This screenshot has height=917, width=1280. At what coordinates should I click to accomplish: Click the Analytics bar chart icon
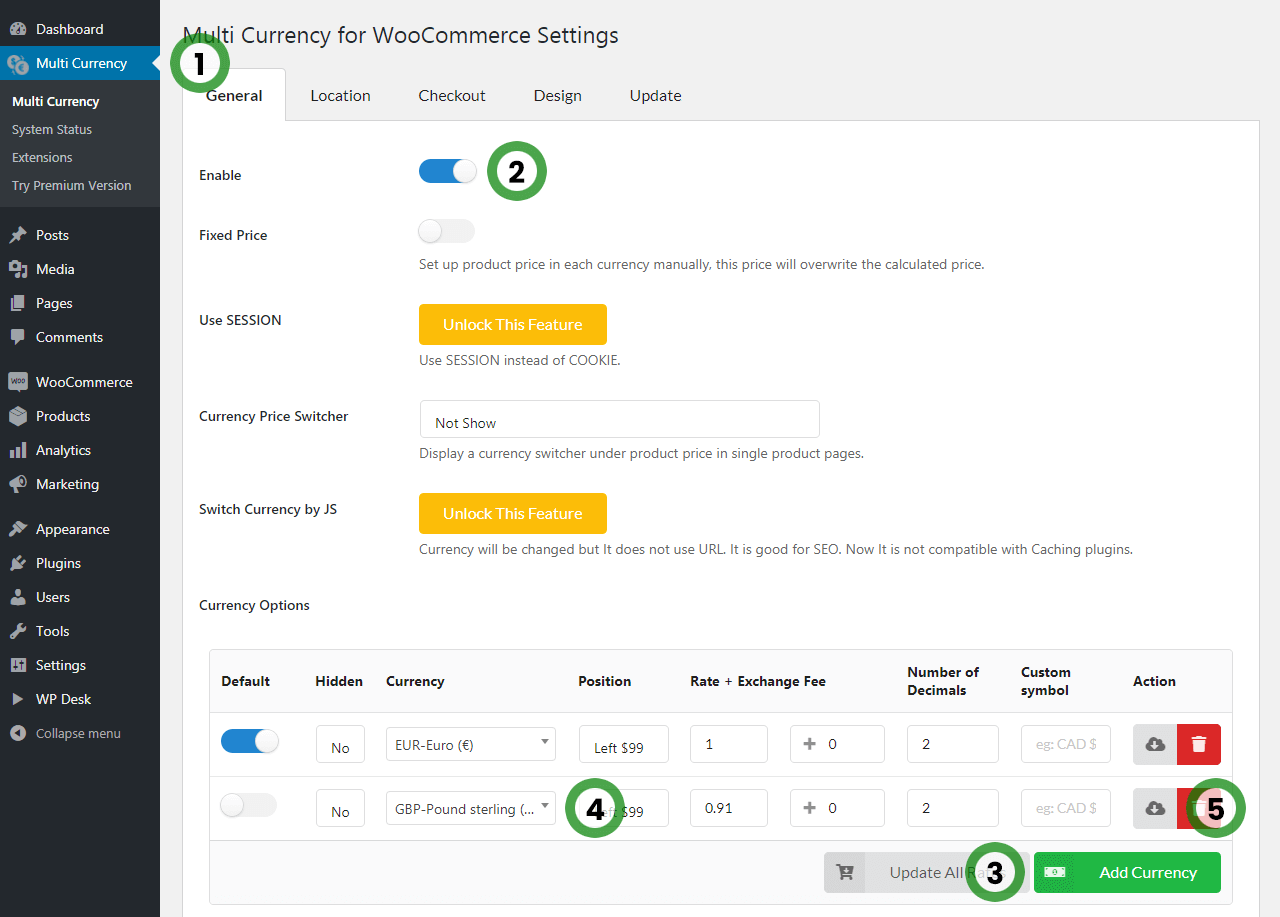pyautogui.click(x=18, y=450)
